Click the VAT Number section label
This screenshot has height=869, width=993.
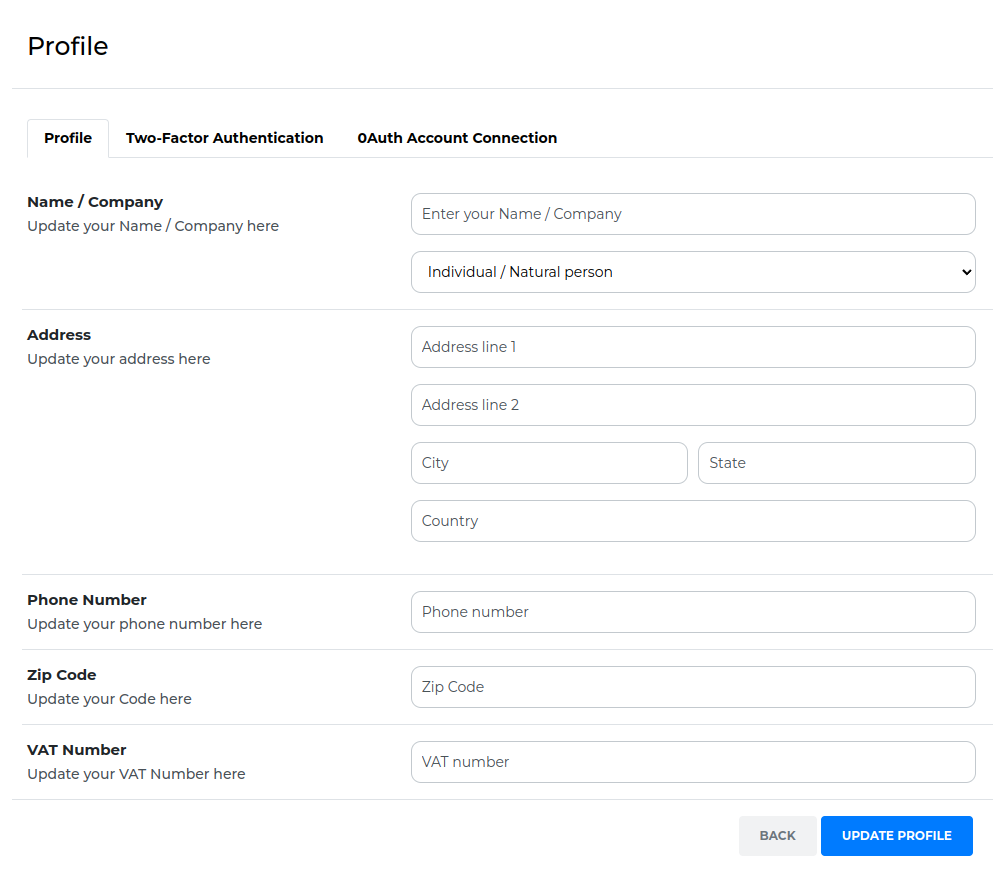(x=77, y=750)
